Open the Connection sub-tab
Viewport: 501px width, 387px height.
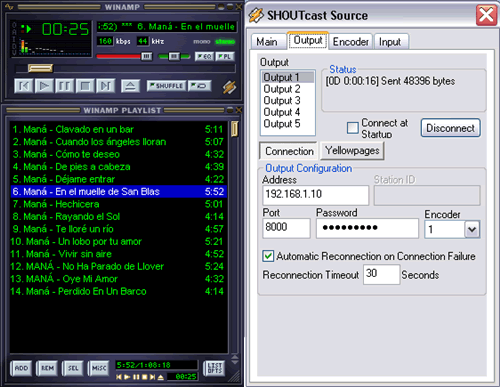coord(289,151)
